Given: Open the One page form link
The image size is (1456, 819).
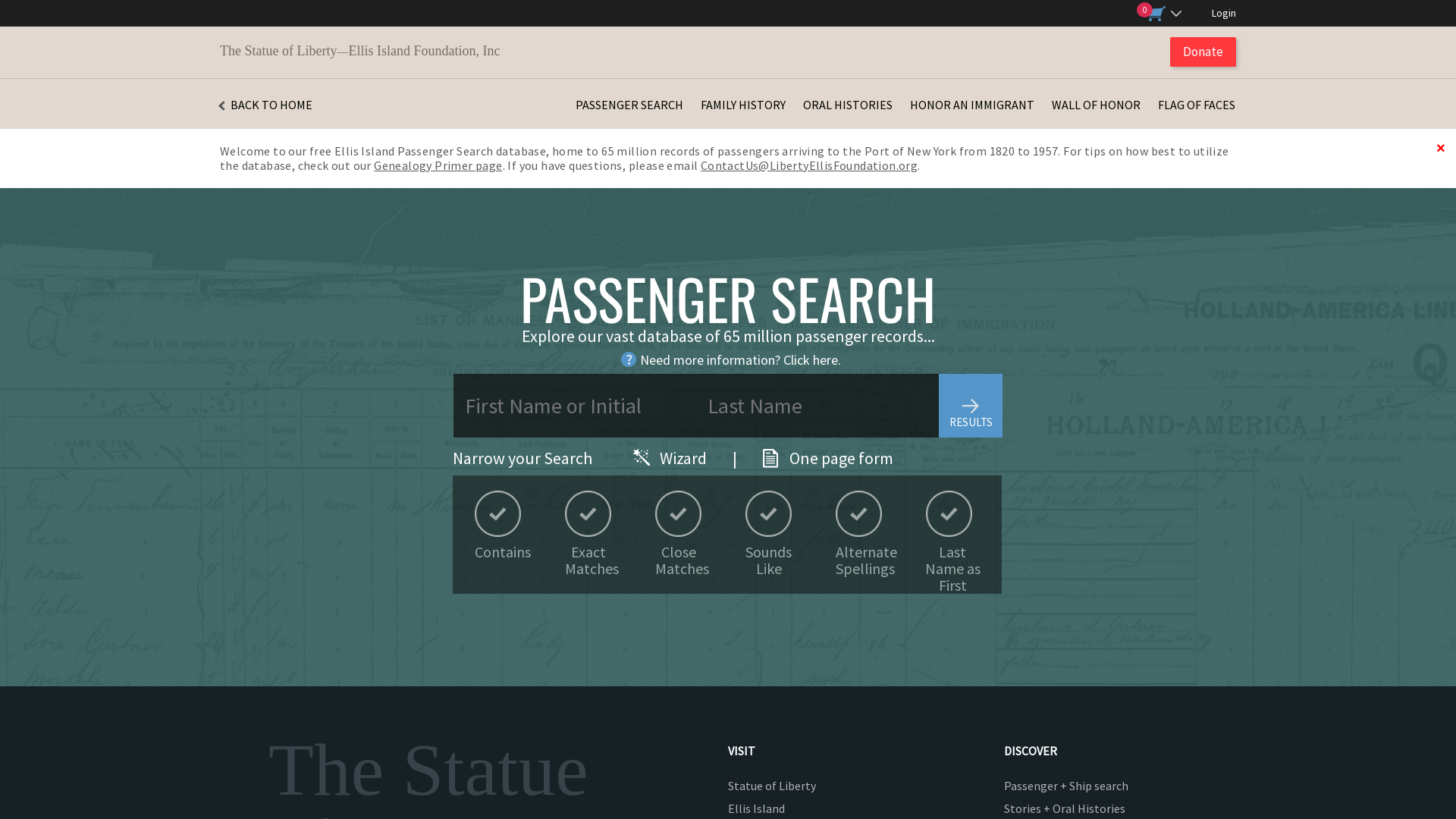Looking at the screenshot, I should point(841,458).
